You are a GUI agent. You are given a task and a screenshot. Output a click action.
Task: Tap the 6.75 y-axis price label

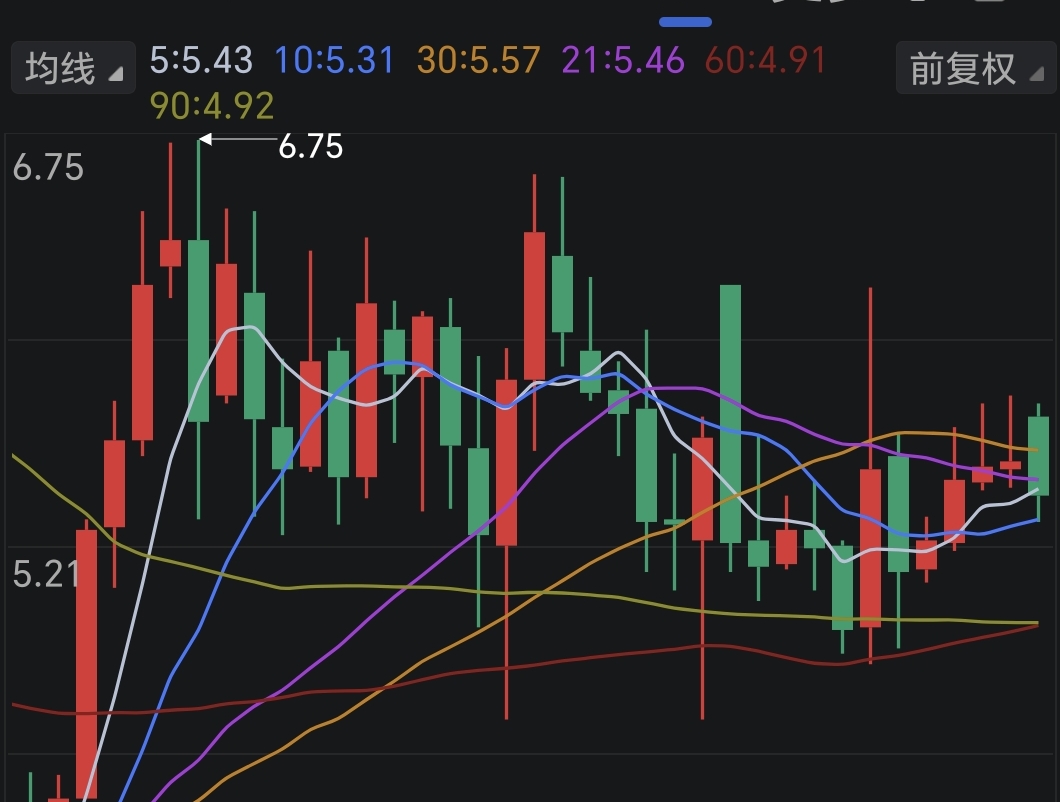[x=48, y=167]
